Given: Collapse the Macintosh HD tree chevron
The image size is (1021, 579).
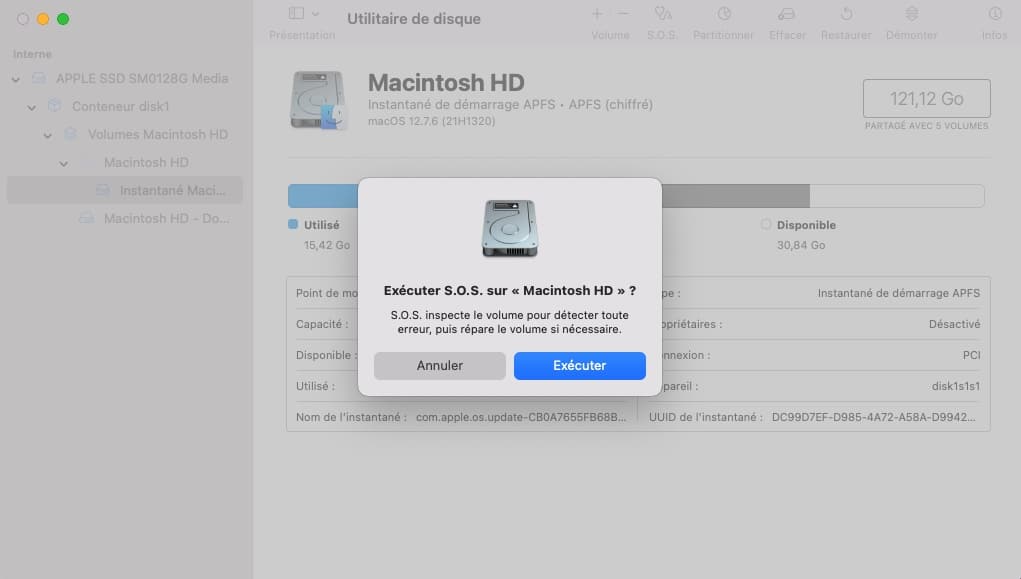Looking at the screenshot, I should 63,163.
